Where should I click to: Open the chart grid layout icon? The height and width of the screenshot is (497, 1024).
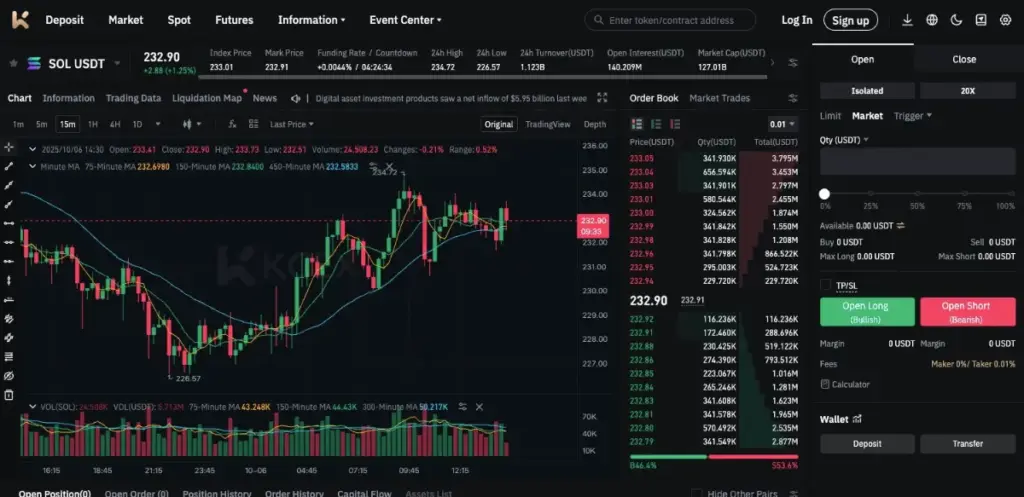point(253,124)
